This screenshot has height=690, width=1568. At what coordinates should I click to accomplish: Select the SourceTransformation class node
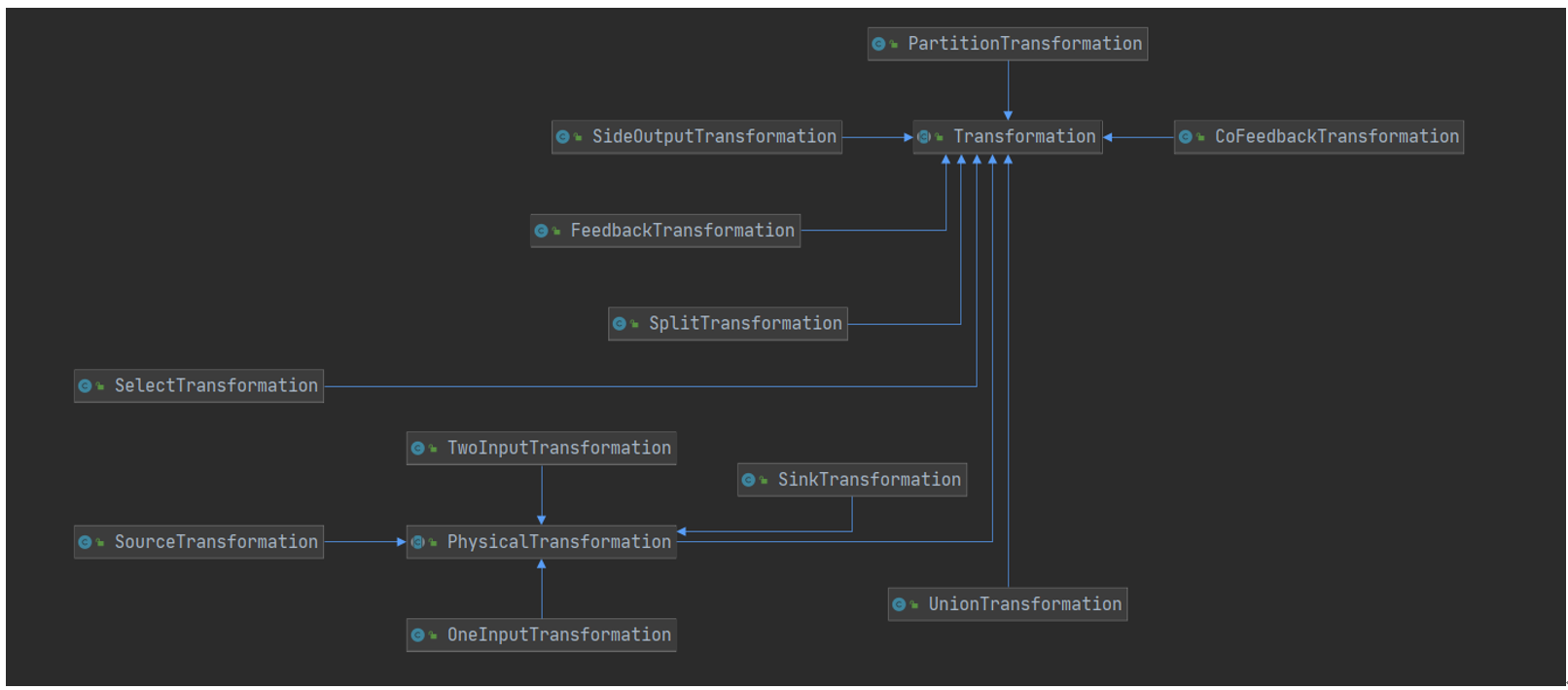pos(215,542)
